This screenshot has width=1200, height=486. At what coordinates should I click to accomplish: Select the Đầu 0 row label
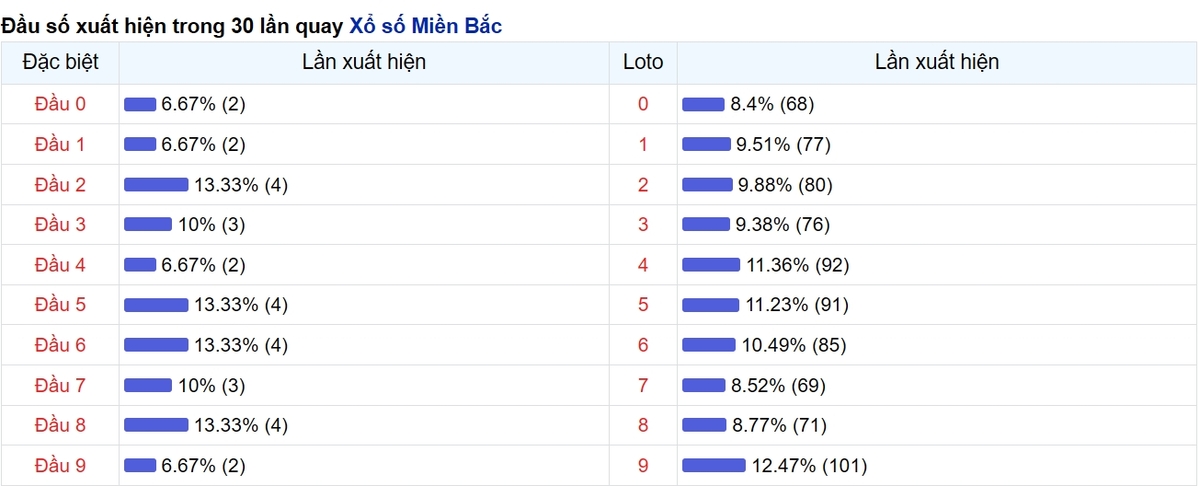click(x=60, y=104)
